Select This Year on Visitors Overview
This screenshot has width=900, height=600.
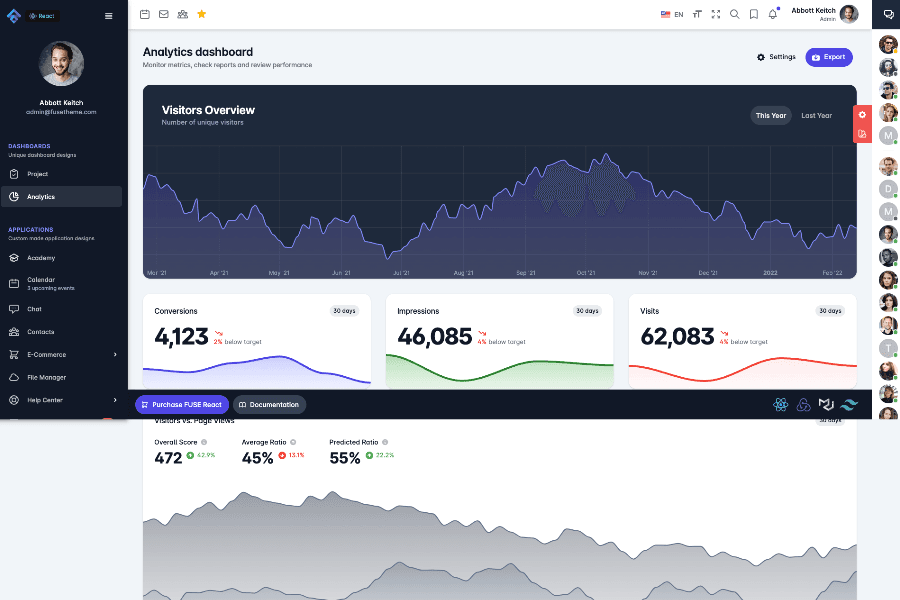[x=770, y=115]
